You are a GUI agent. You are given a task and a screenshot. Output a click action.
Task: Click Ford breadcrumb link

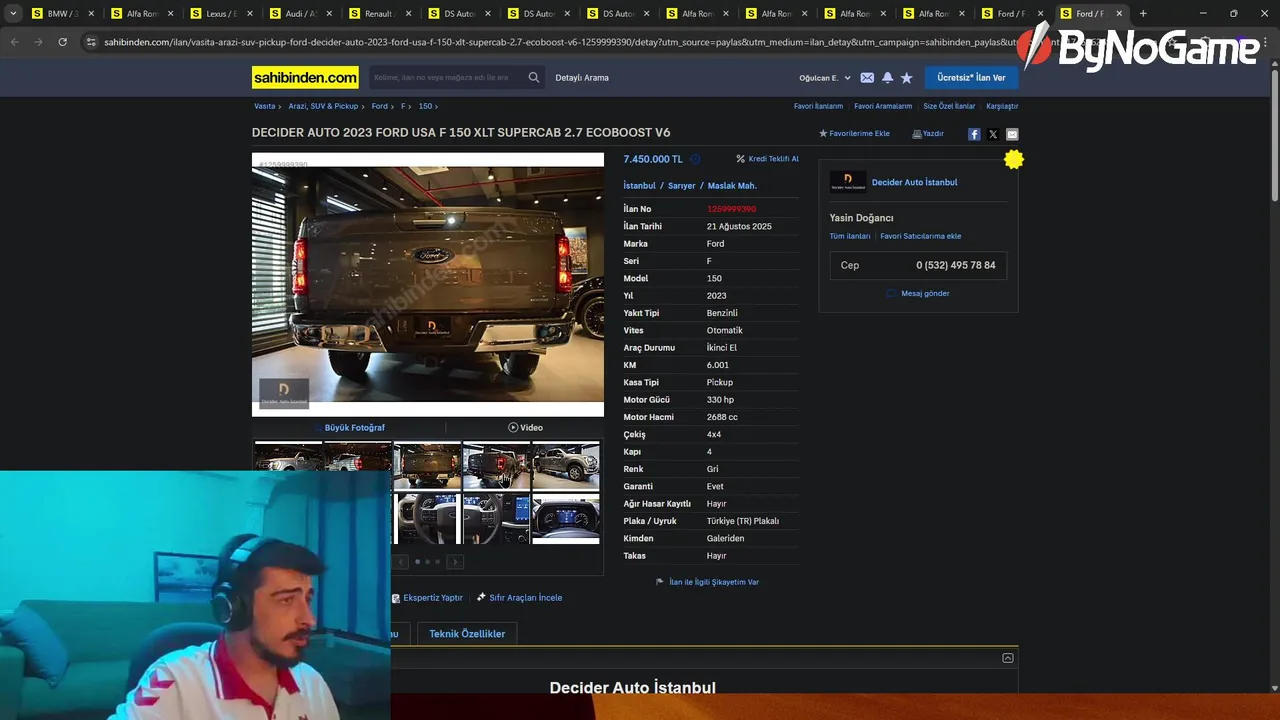point(379,106)
